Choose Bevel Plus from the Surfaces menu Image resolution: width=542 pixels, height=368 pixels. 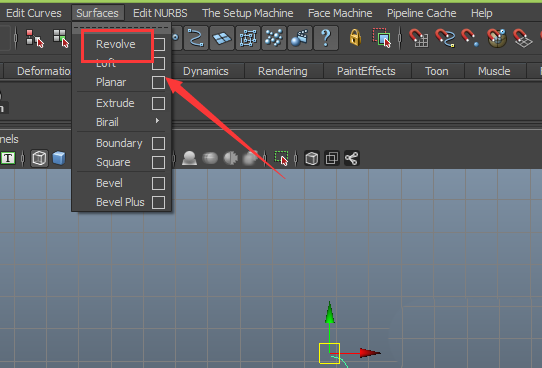point(120,202)
